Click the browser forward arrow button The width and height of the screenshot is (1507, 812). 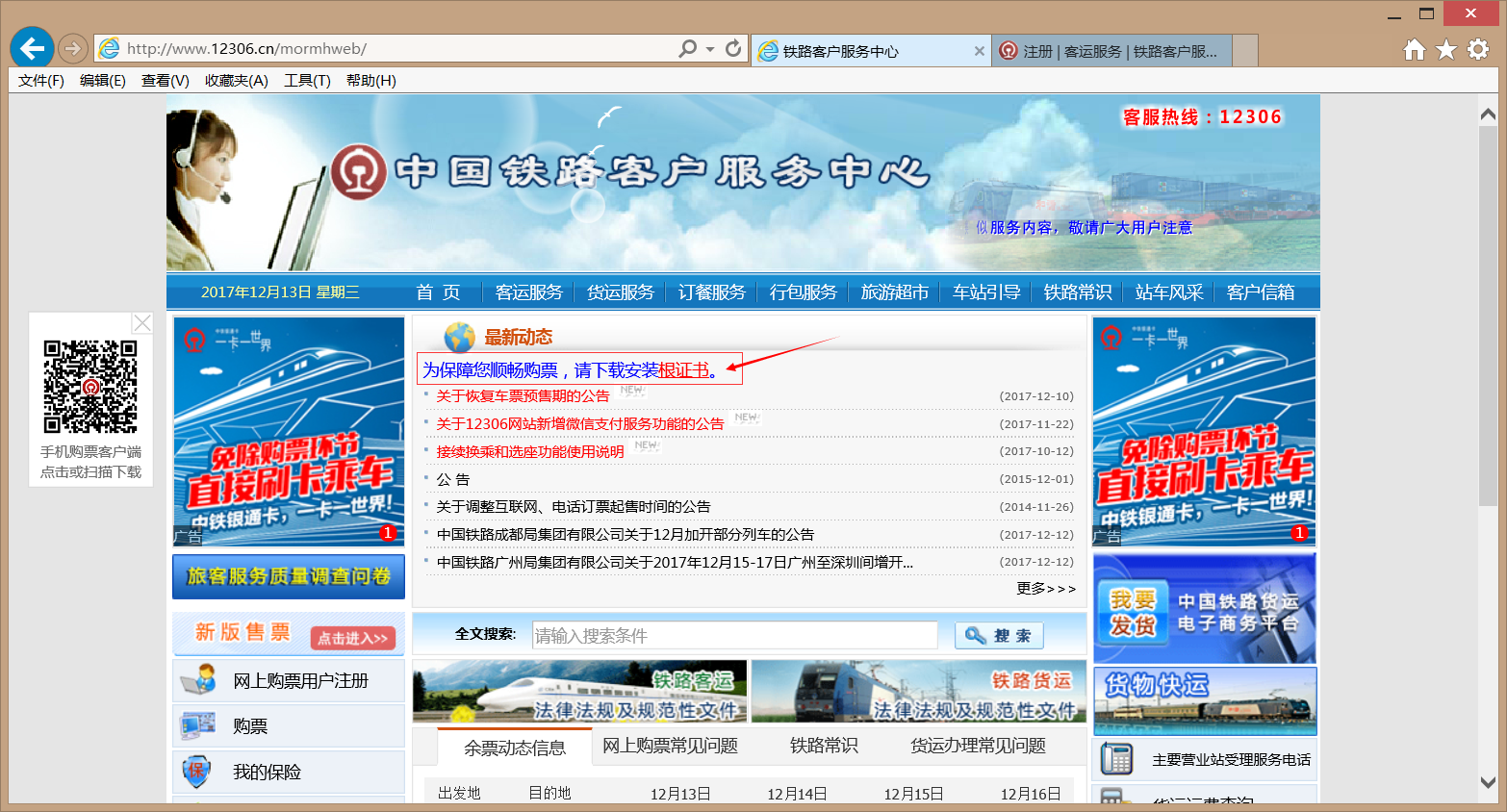[x=73, y=48]
